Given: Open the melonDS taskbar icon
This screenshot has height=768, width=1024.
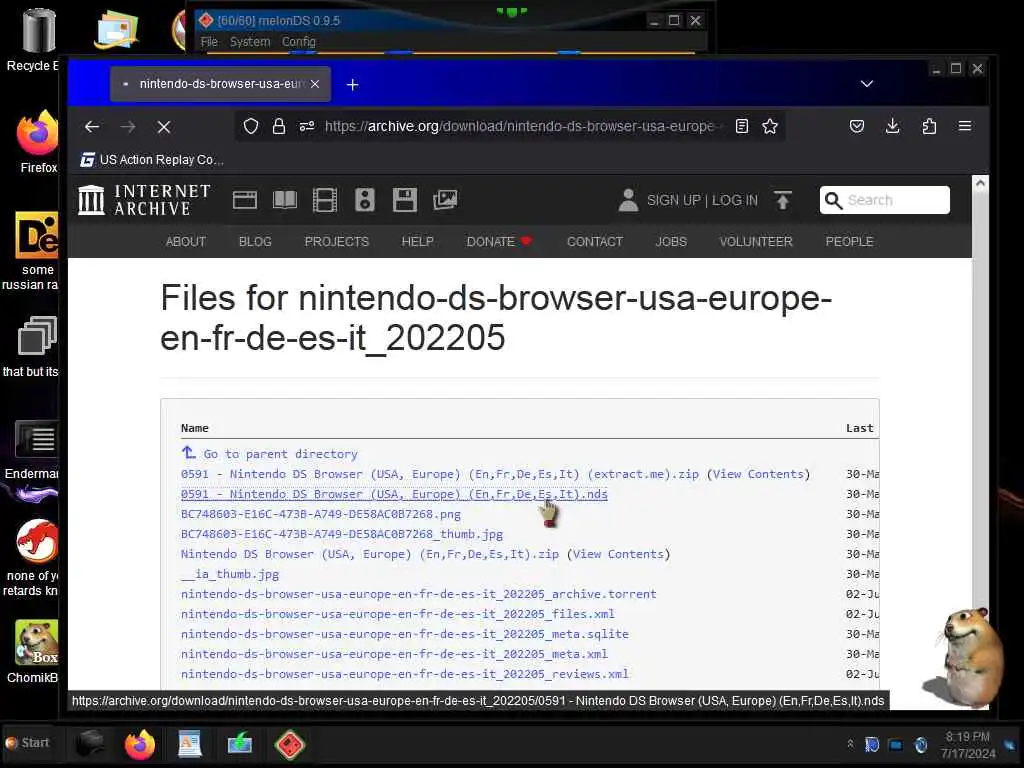Looking at the screenshot, I should [x=290, y=744].
